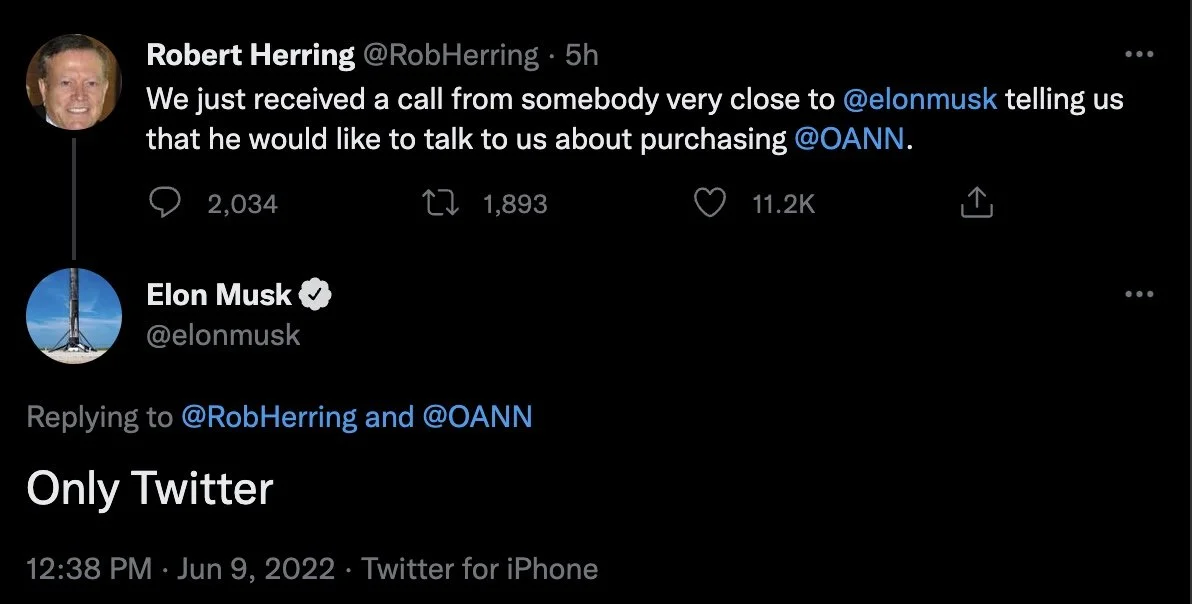Image resolution: width=1192 pixels, height=604 pixels.
Task: Click the @RobHerring handle next to the display name
Action: pos(451,56)
